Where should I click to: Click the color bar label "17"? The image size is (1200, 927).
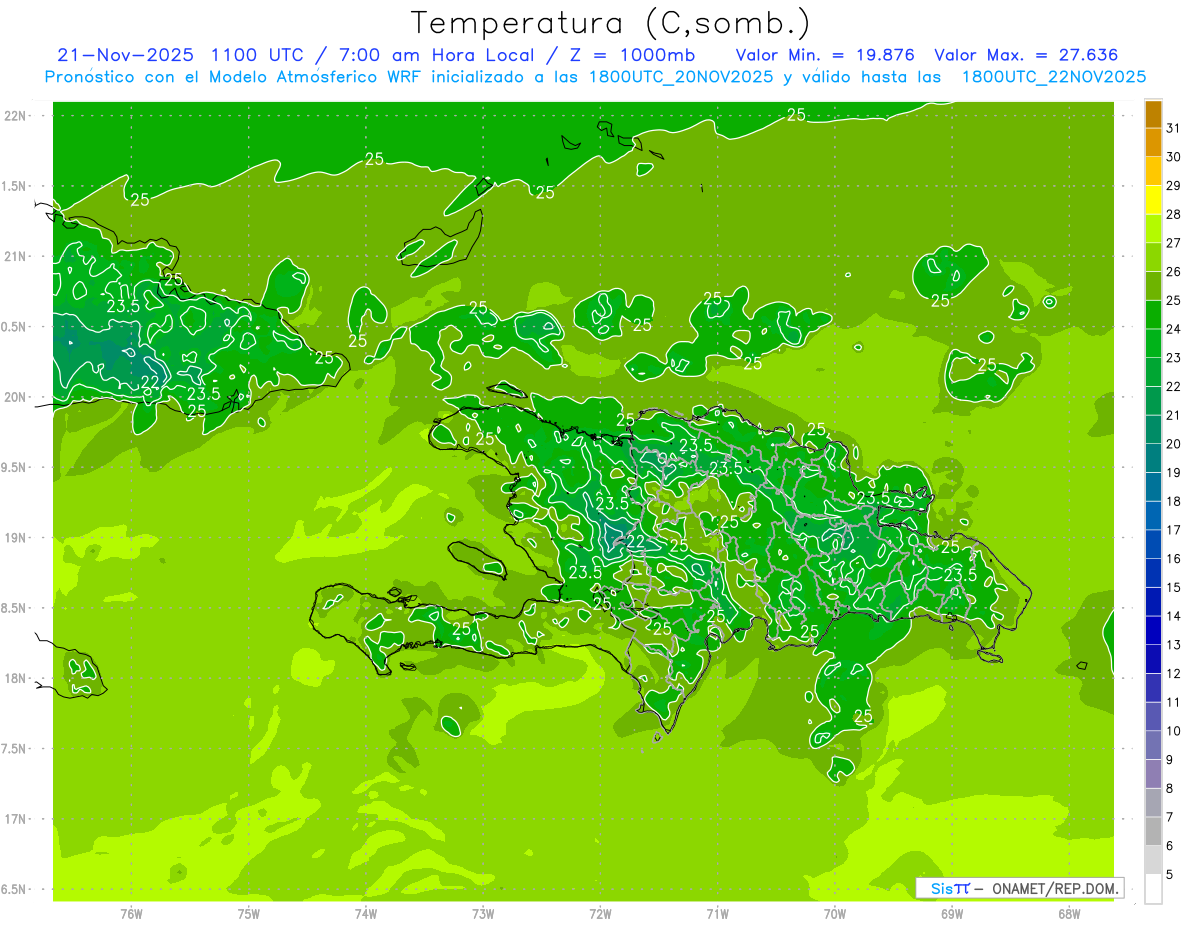(1173, 530)
